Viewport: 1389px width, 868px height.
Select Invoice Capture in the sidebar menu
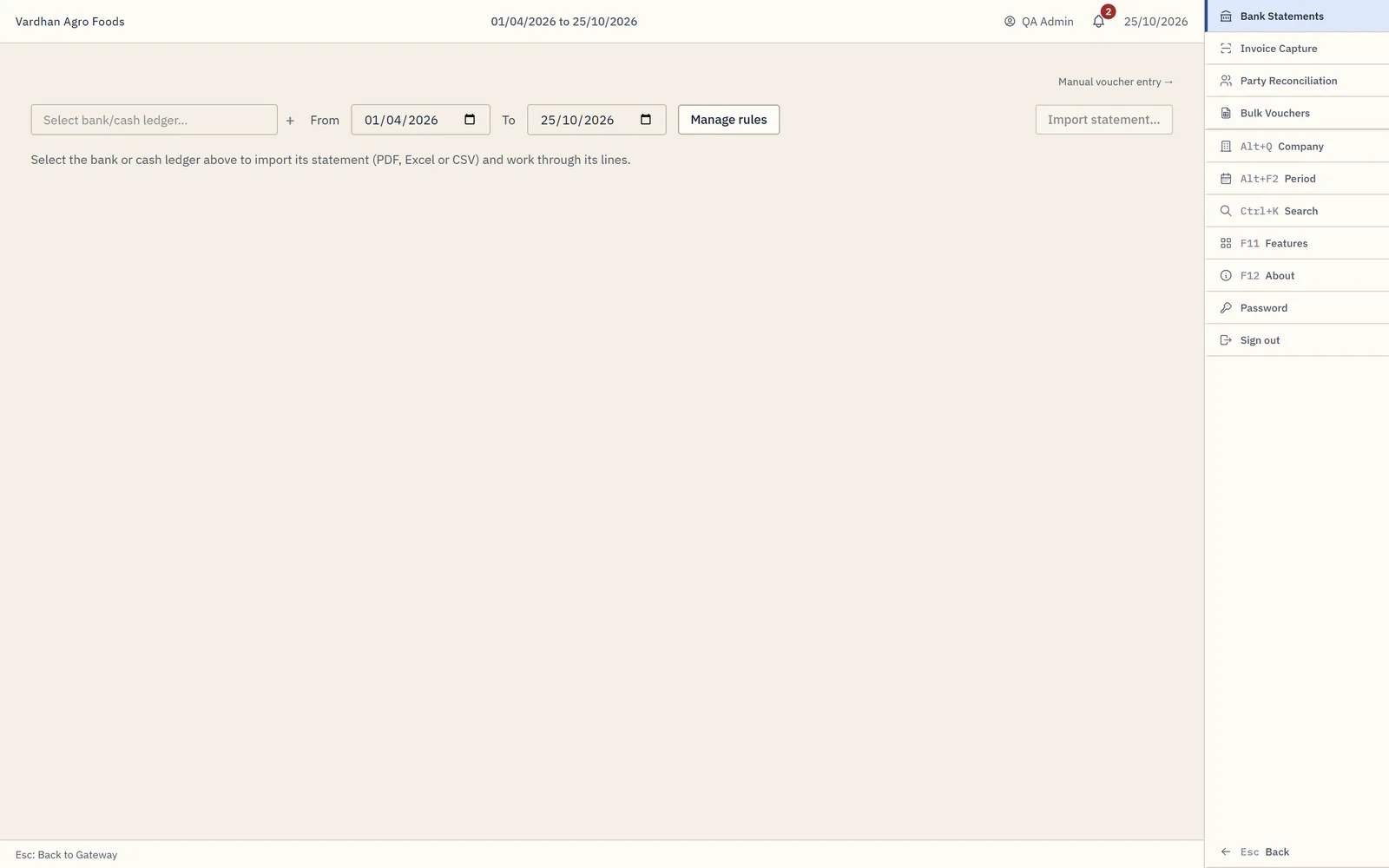tap(1297, 49)
